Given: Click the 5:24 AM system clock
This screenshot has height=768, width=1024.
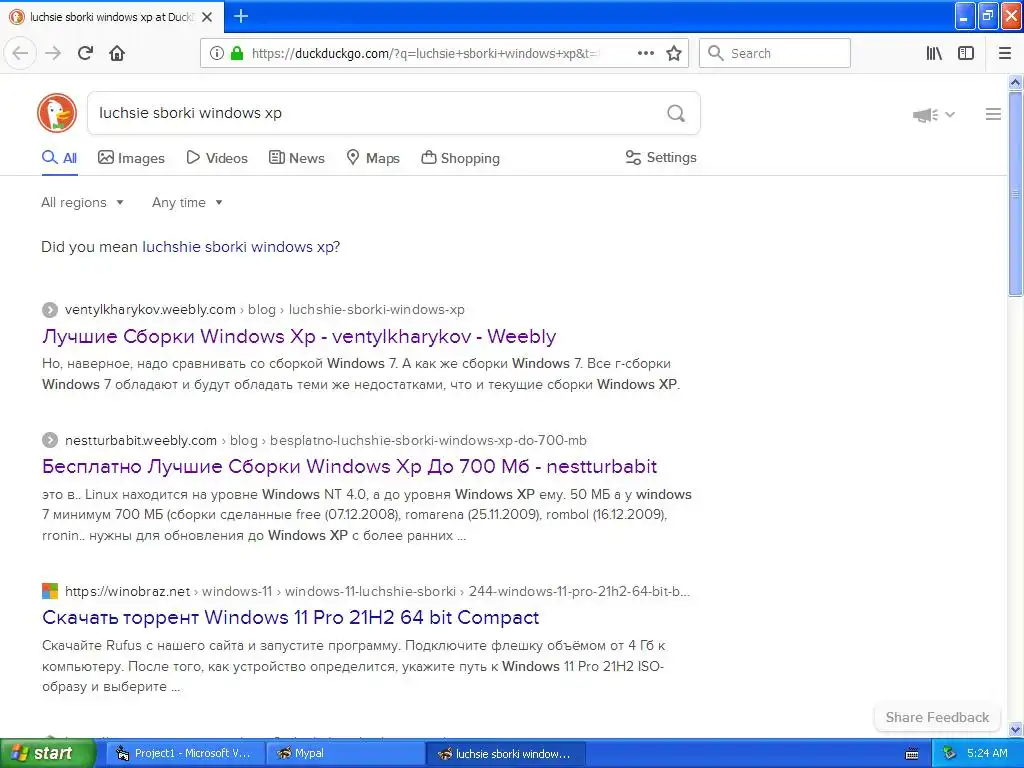Looking at the screenshot, I should [x=987, y=754].
